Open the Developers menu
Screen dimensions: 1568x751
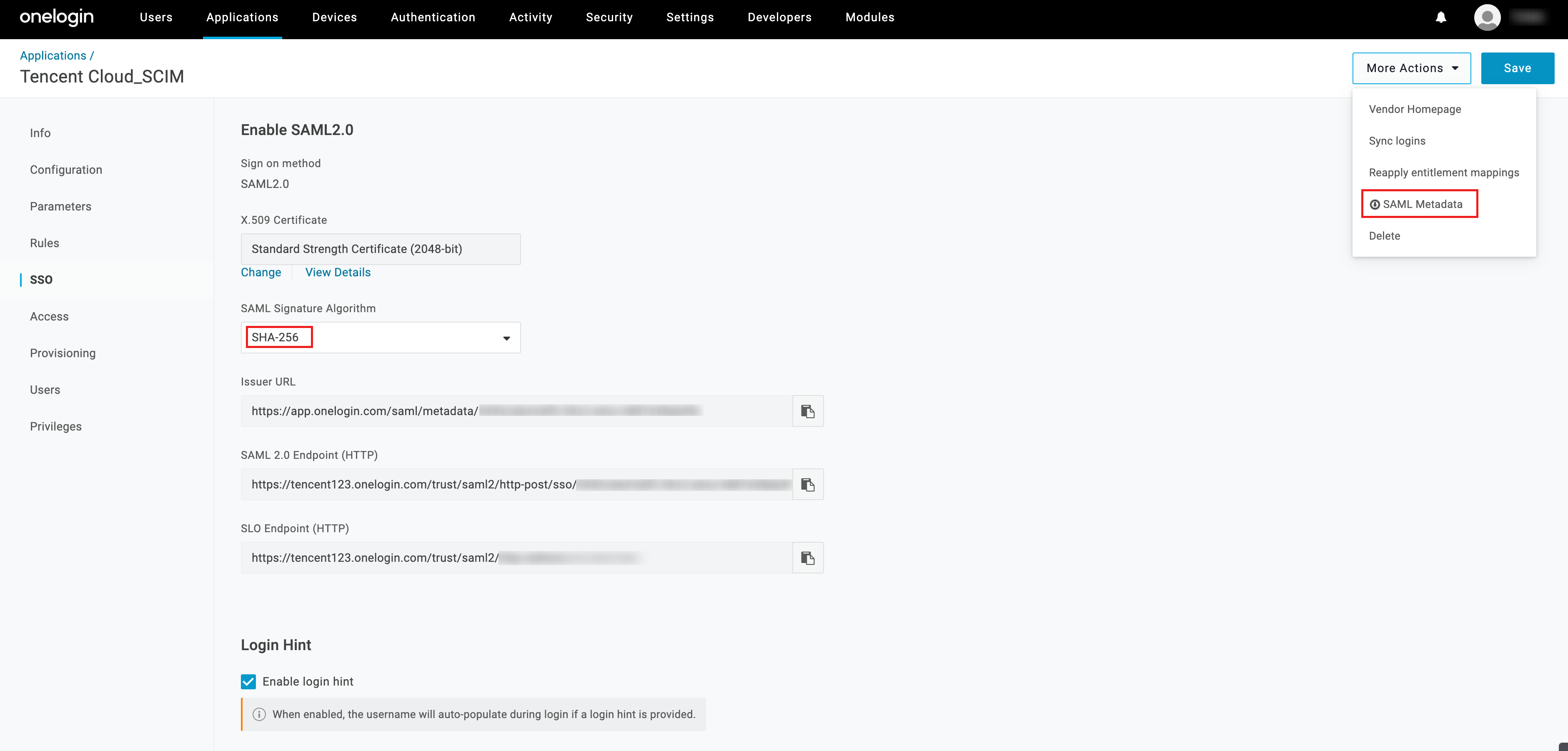point(779,18)
